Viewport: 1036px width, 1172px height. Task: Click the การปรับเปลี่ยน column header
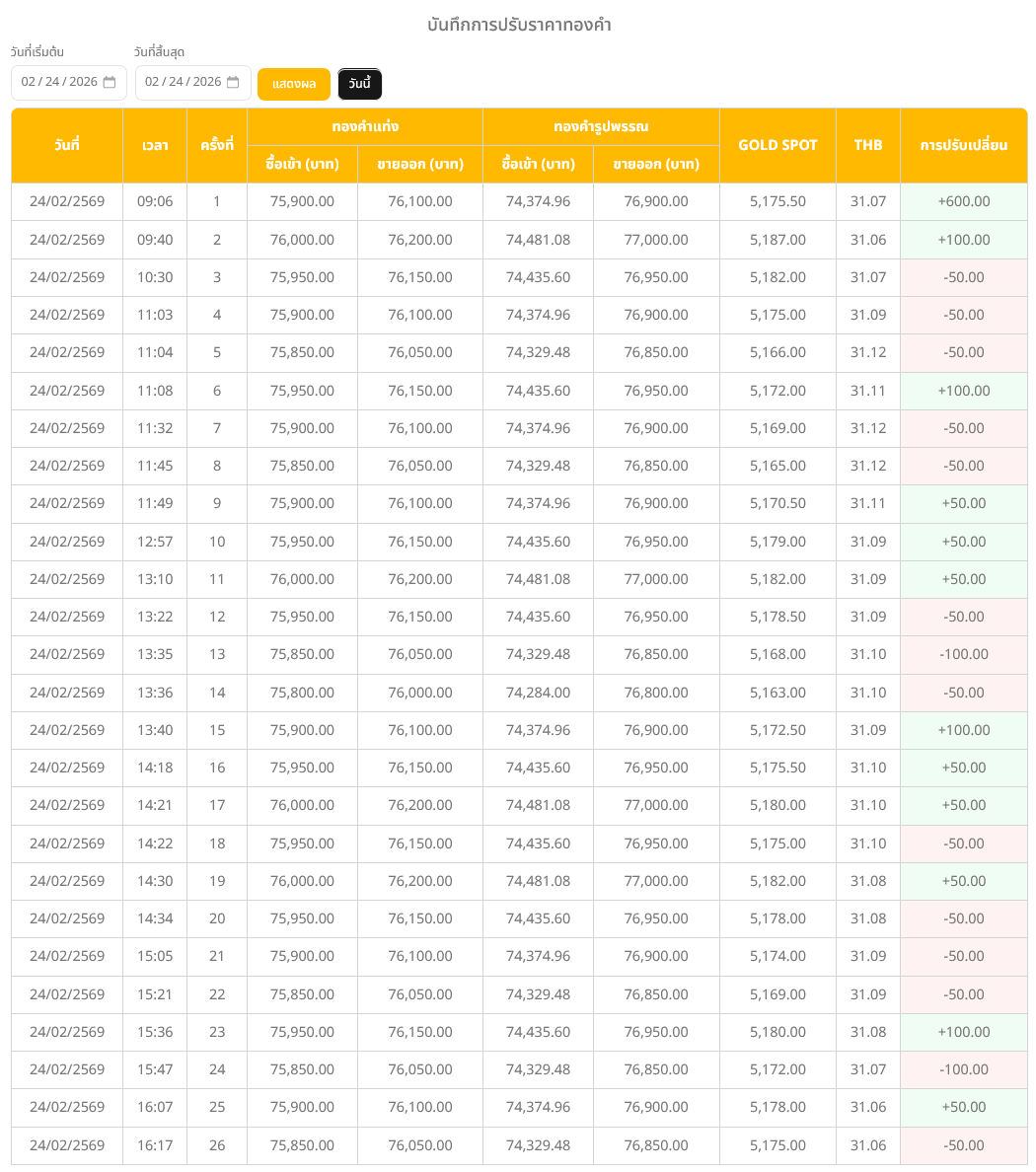(x=963, y=145)
